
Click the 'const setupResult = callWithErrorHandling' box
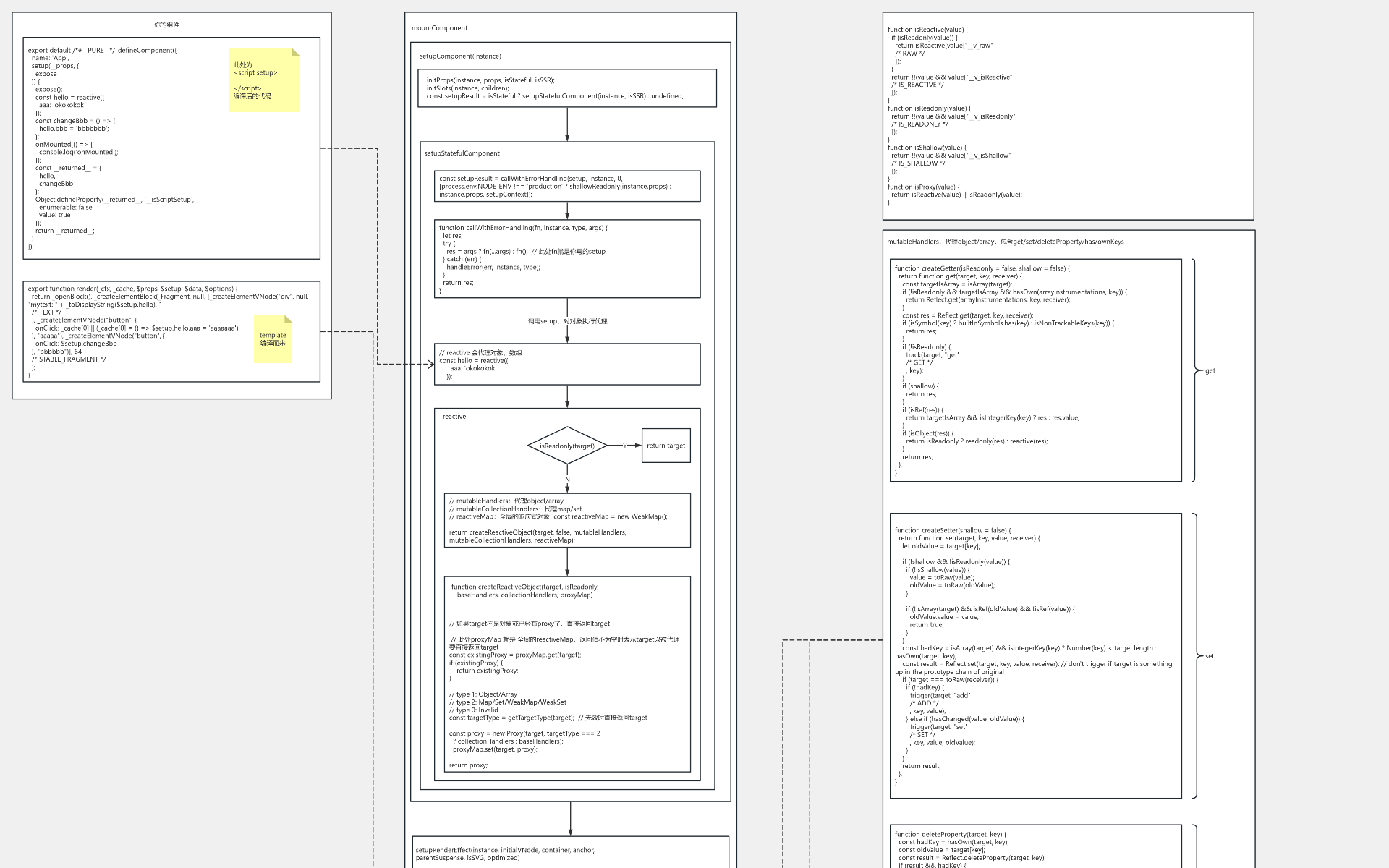point(567,186)
